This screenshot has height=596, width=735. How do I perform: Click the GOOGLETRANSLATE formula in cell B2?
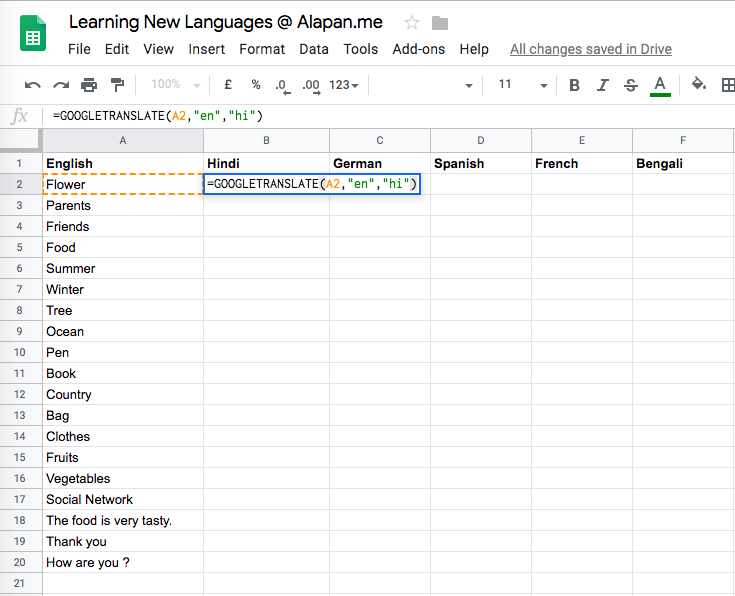pyautogui.click(x=312, y=184)
